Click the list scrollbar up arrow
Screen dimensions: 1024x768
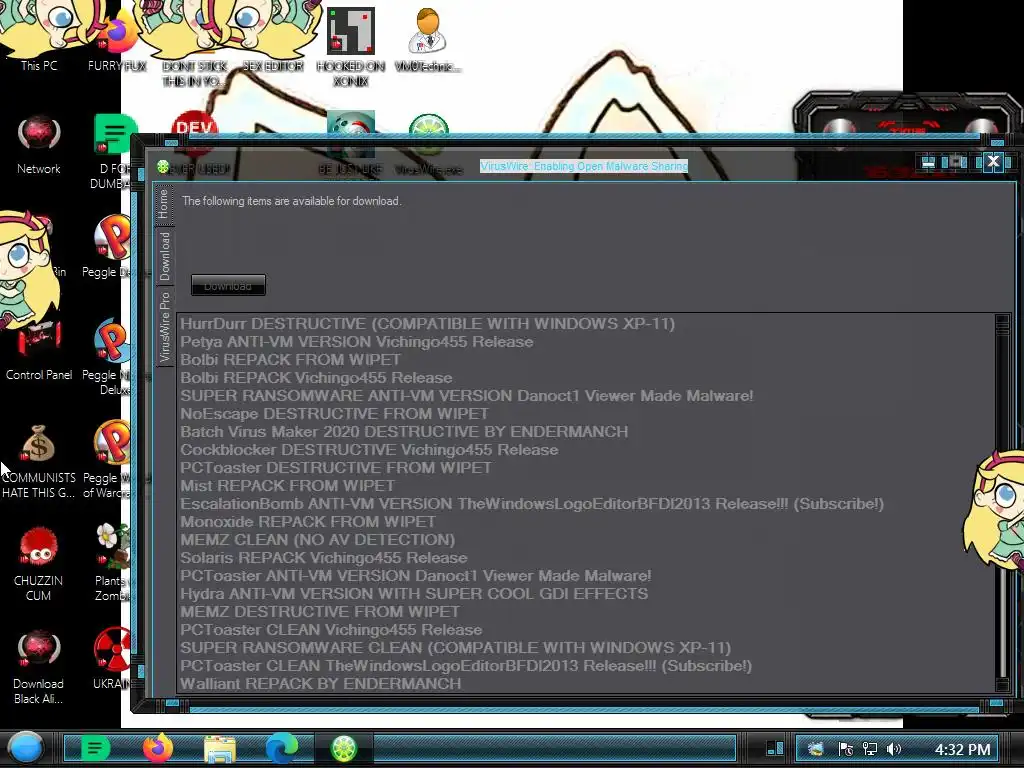pyautogui.click(x=1002, y=321)
